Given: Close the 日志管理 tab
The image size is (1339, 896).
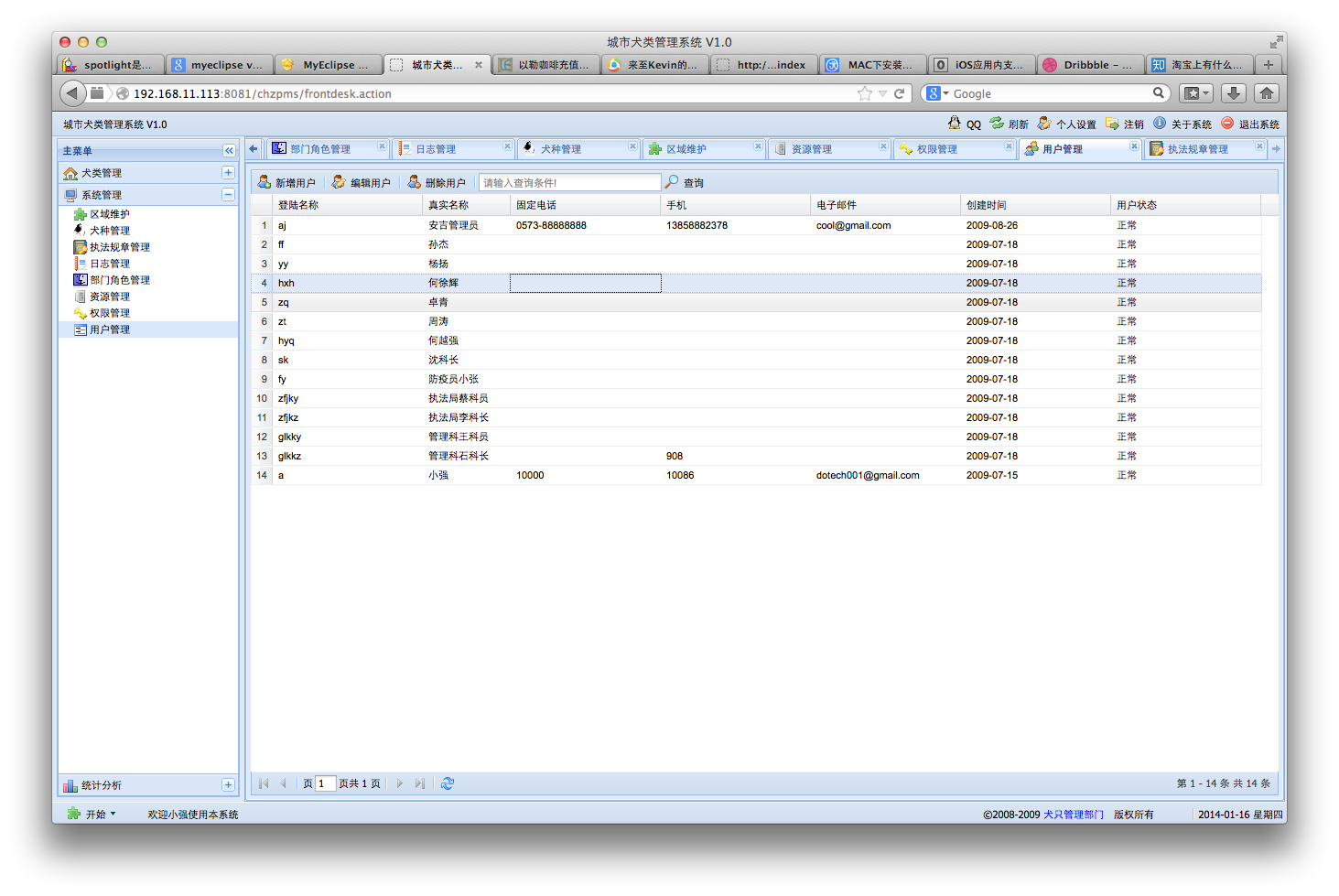Looking at the screenshot, I should [x=507, y=146].
